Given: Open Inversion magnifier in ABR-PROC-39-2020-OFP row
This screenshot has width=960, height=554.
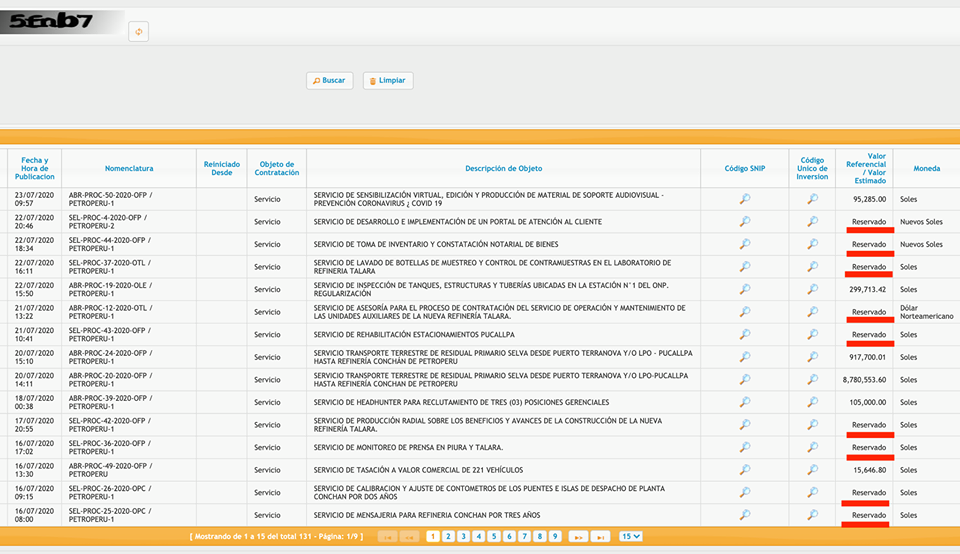Looking at the screenshot, I should point(812,402).
